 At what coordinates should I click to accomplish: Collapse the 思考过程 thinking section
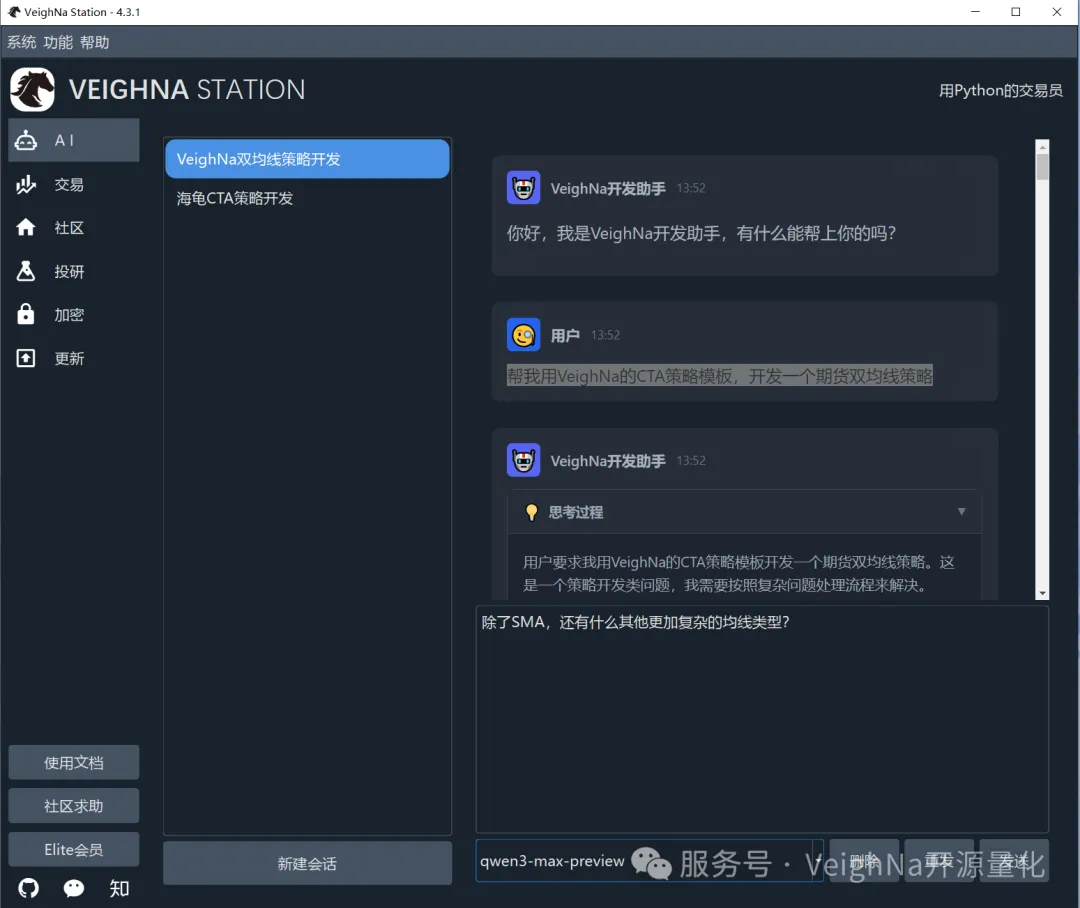pos(961,512)
